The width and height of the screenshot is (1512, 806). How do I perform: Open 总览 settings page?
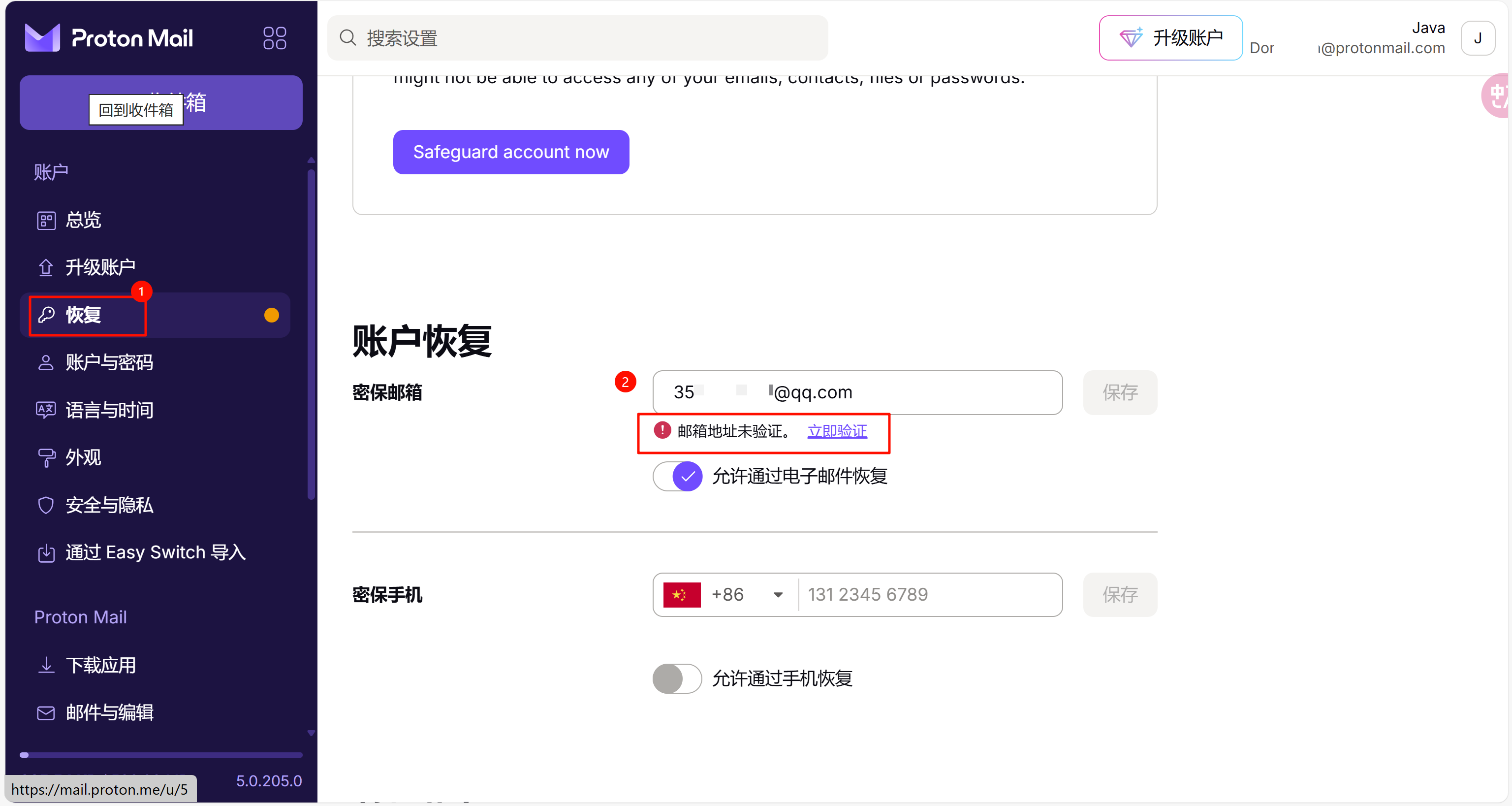(x=155, y=220)
